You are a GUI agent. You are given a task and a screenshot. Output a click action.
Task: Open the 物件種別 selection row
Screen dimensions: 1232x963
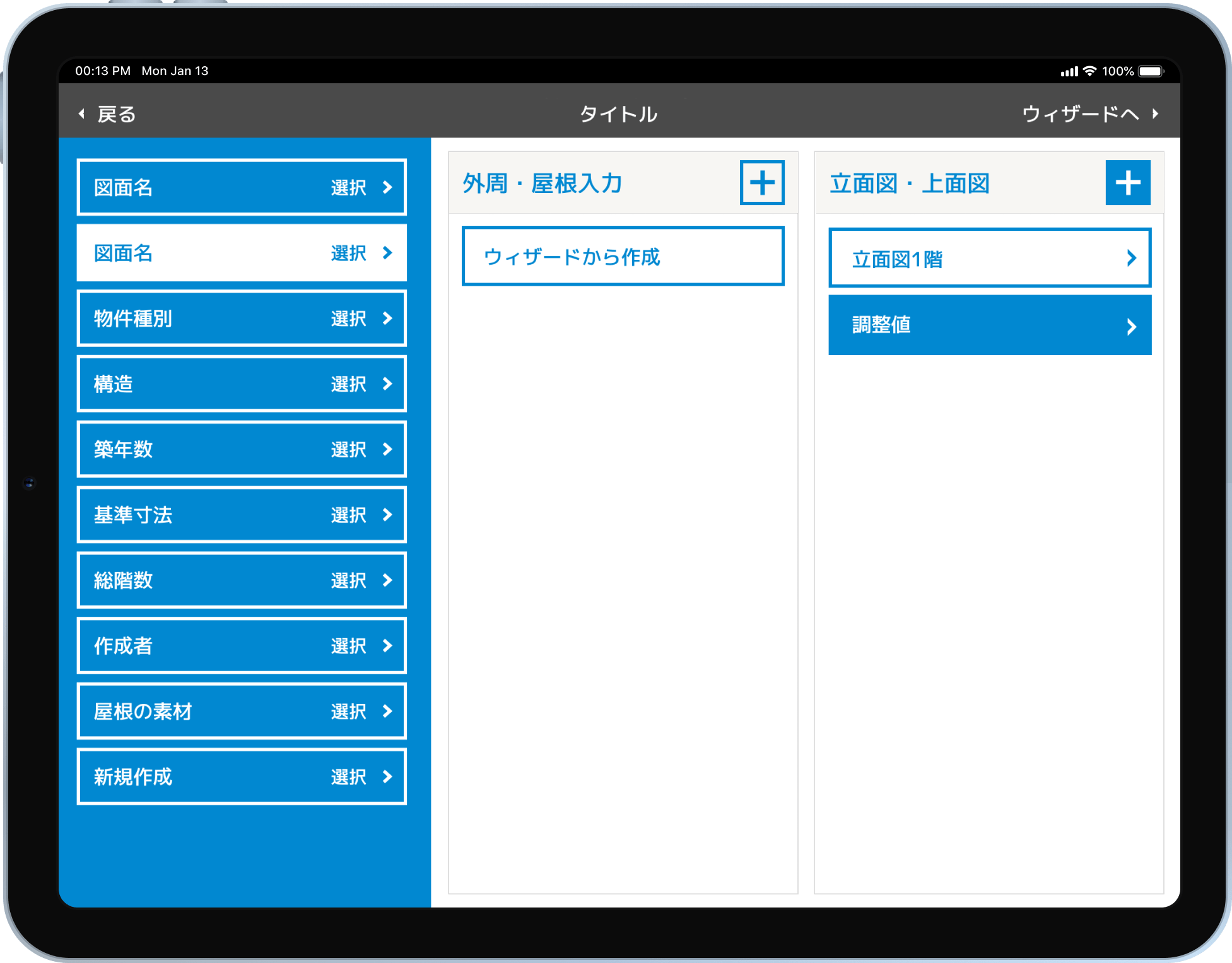(242, 318)
